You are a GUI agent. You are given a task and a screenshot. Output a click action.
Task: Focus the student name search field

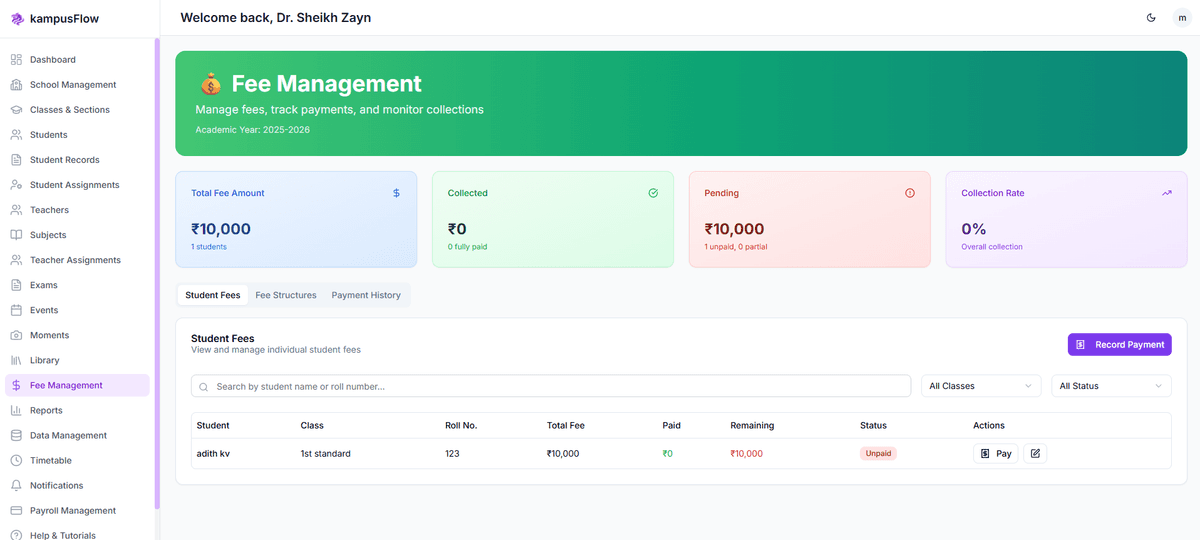pyautogui.click(x=551, y=386)
